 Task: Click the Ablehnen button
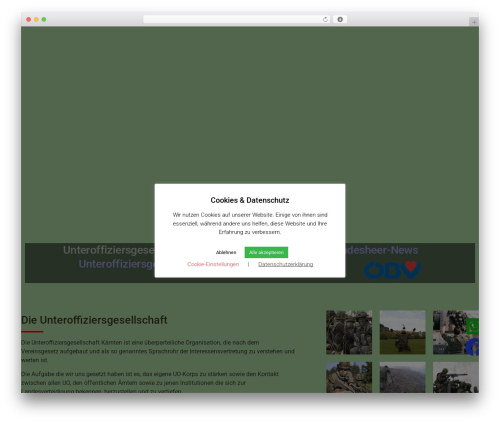[x=226, y=252]
